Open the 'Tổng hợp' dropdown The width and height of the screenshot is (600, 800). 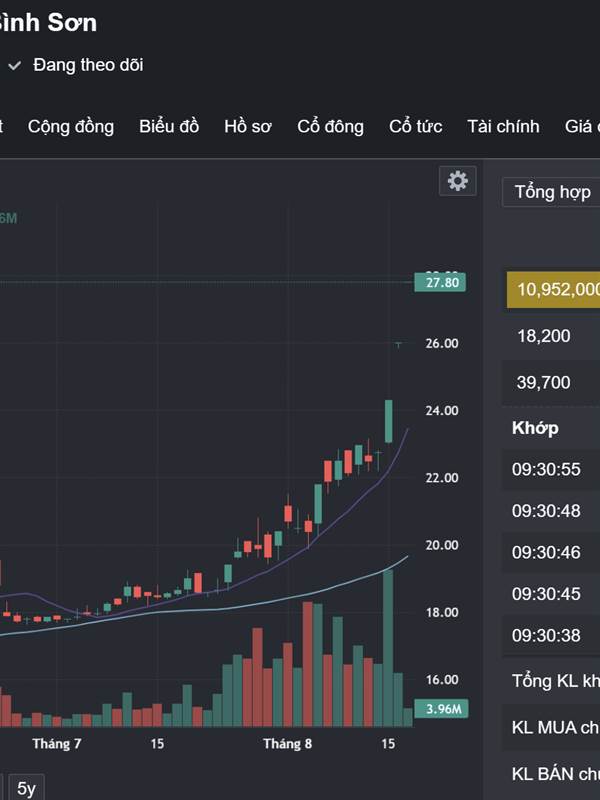[552, 192]
